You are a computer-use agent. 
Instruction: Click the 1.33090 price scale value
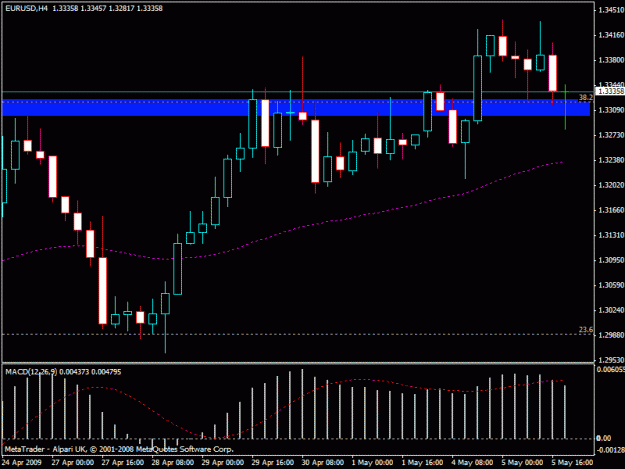click(x=611, y=110)
